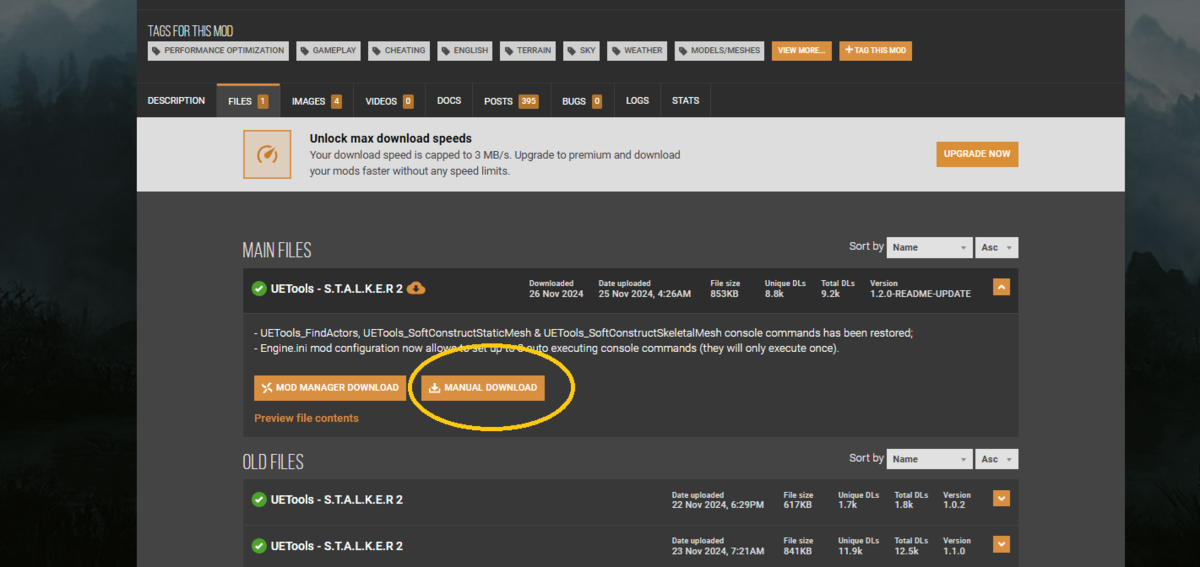Expand the UETools version 1.0.2 file entry

coord(1001,498)
